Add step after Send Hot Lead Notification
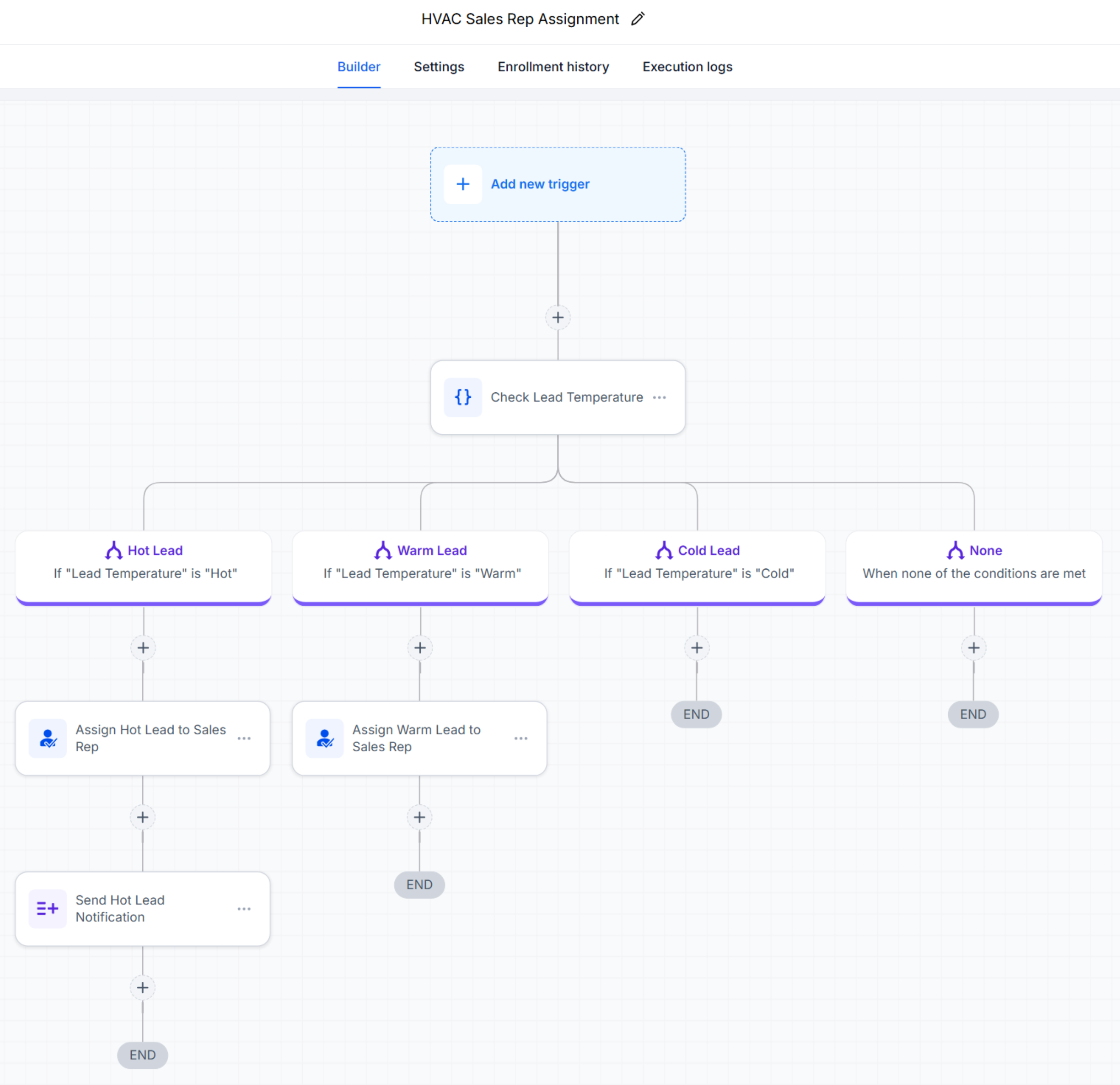The image size is (1120, 1085). tap(143, 988)
